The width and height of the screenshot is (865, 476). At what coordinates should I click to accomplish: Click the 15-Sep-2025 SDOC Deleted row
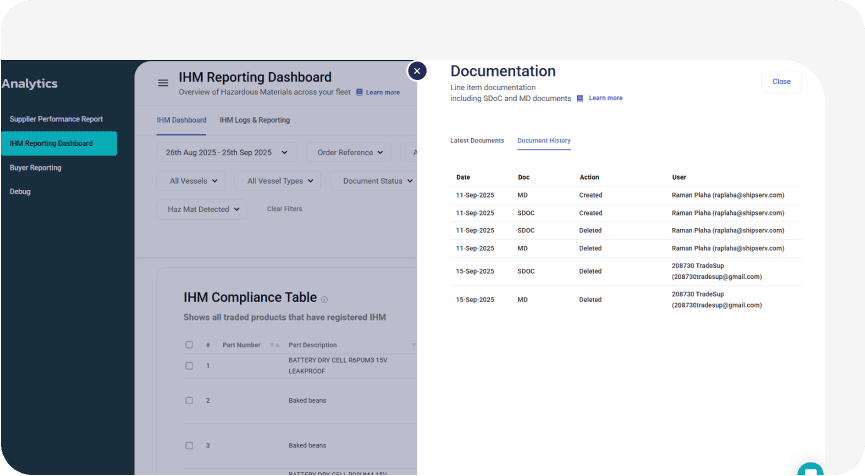[626, 271]
